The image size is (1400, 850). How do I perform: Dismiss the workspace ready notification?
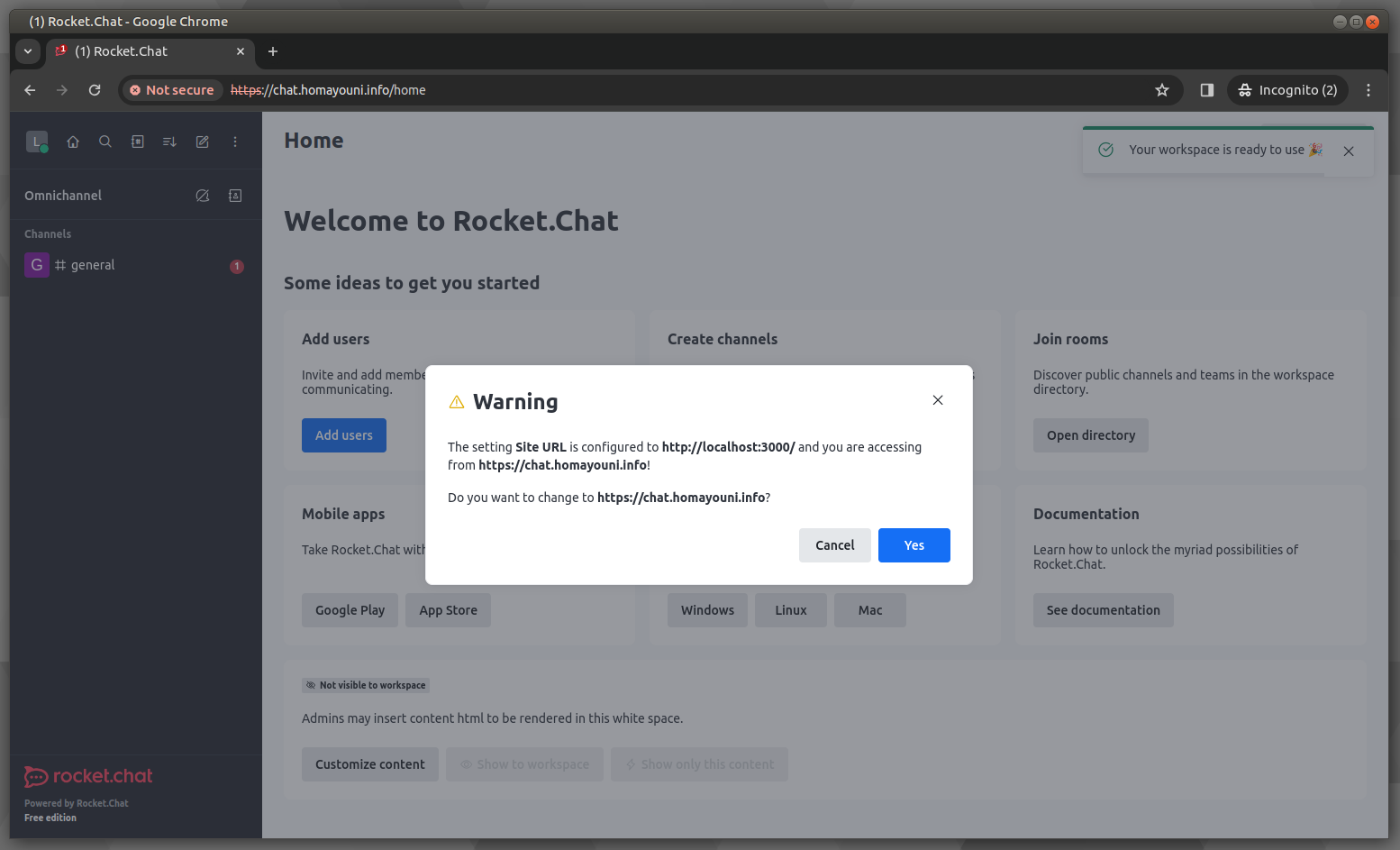point(1349,151)
